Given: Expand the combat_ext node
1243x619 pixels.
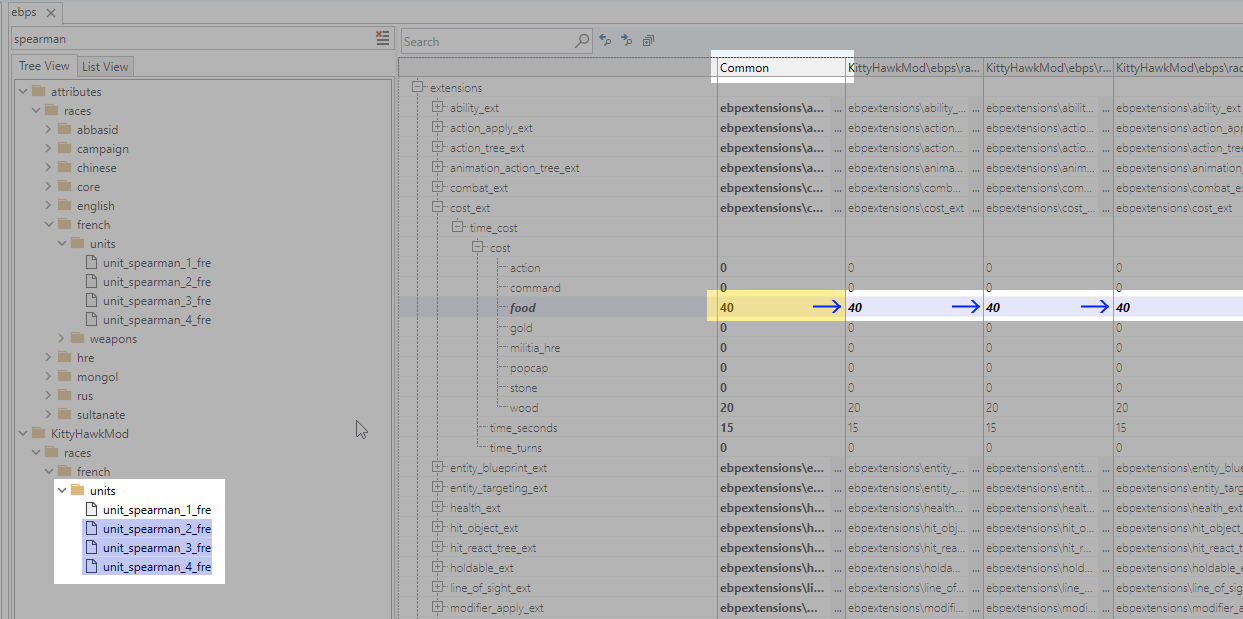Looking at the screenshot, I should coord(437,187).
